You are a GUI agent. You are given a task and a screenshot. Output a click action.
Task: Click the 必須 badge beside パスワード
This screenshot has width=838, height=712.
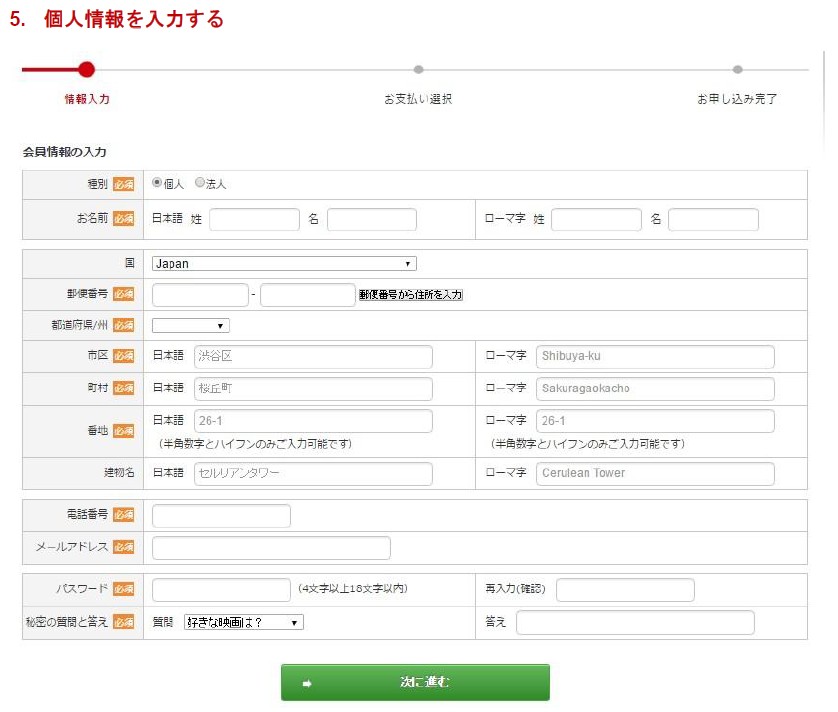123,589
